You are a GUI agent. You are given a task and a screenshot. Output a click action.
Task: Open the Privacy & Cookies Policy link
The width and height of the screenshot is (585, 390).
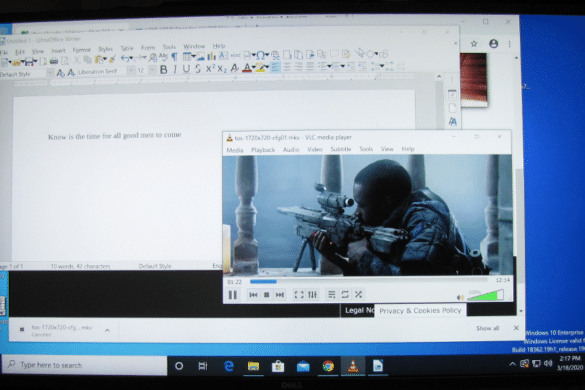pyautogui.click(x=420, y=311)
